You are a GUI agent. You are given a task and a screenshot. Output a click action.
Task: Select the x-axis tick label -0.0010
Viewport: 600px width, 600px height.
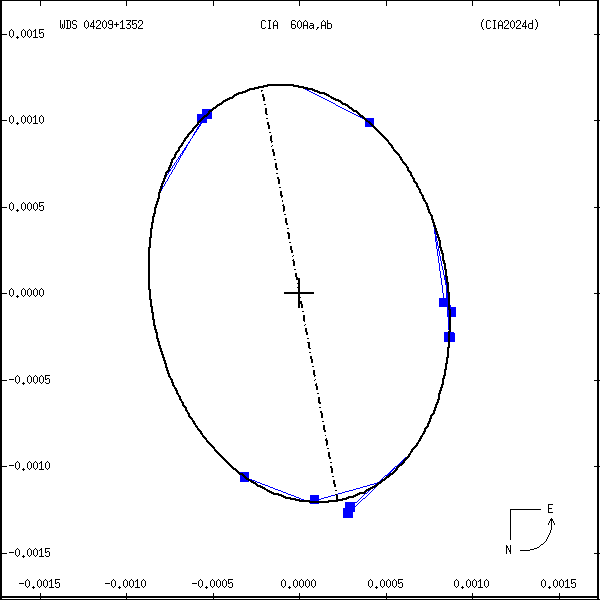(x=126, y=584)
